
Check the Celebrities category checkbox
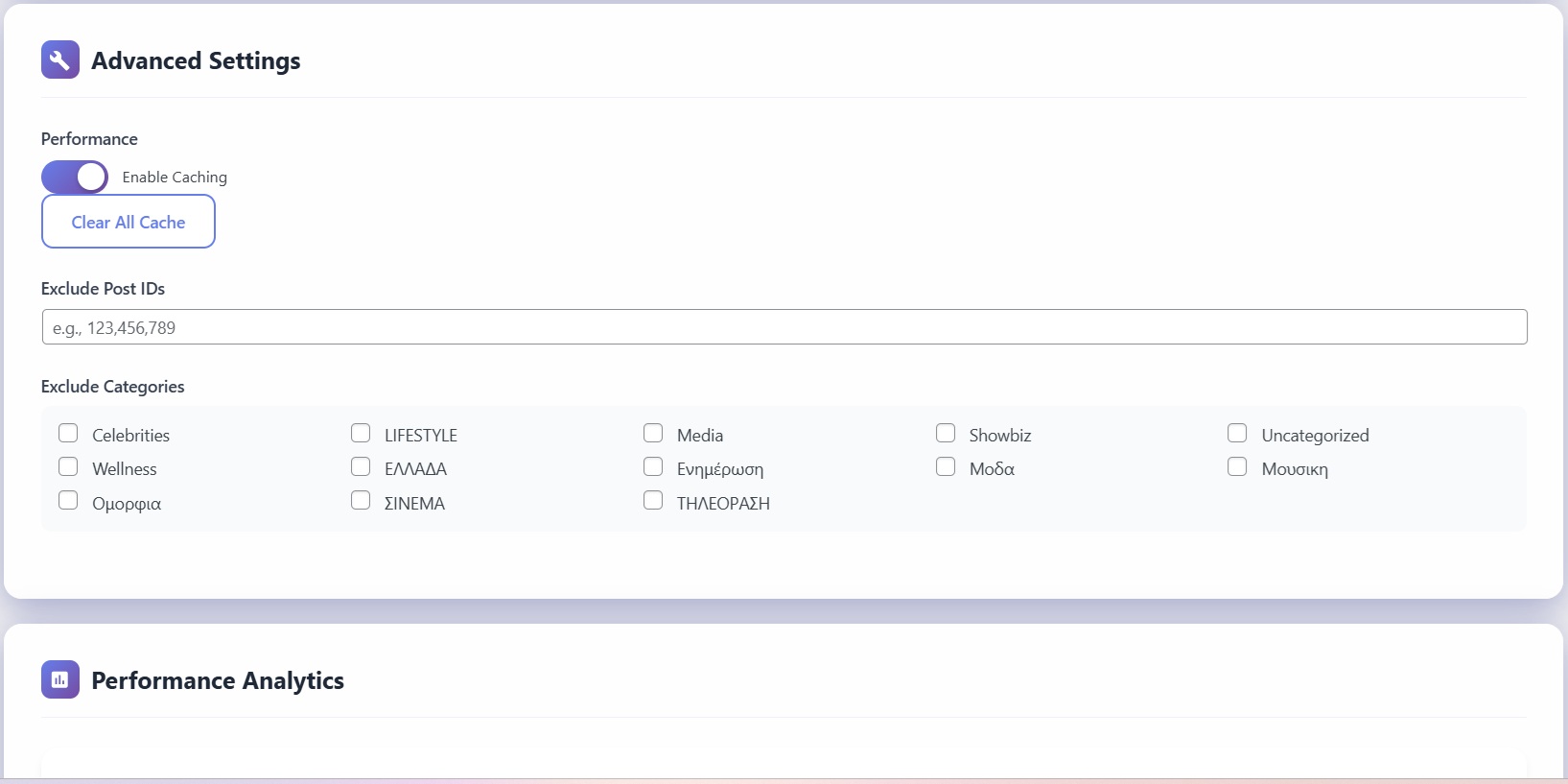[x=68, y=433]
